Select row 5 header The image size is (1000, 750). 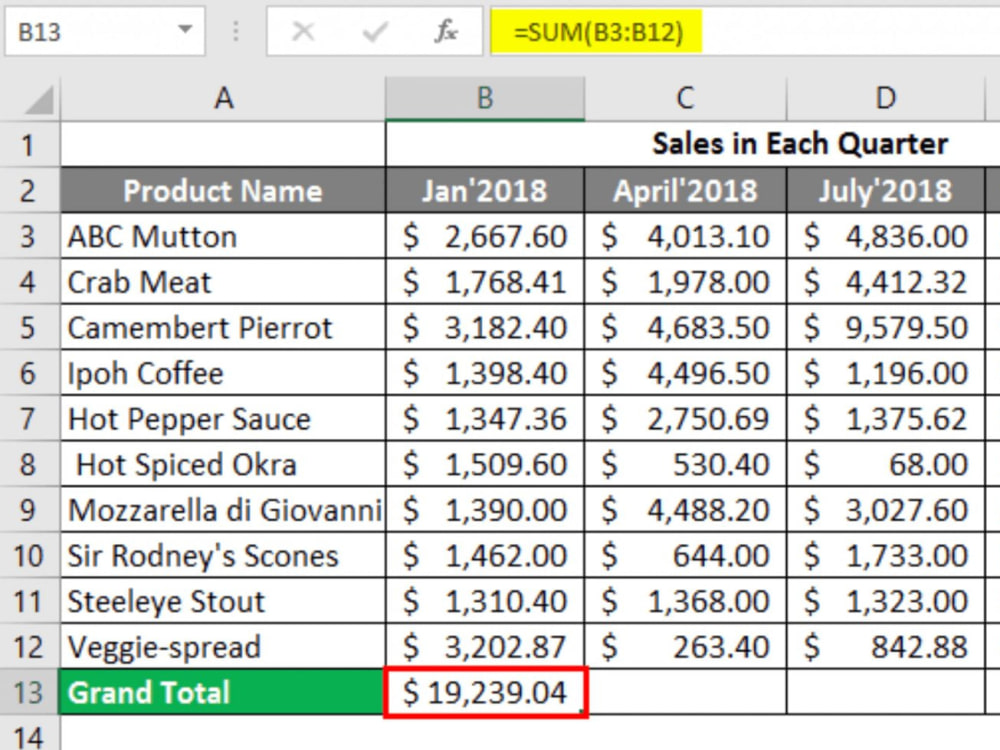[29, 328]
